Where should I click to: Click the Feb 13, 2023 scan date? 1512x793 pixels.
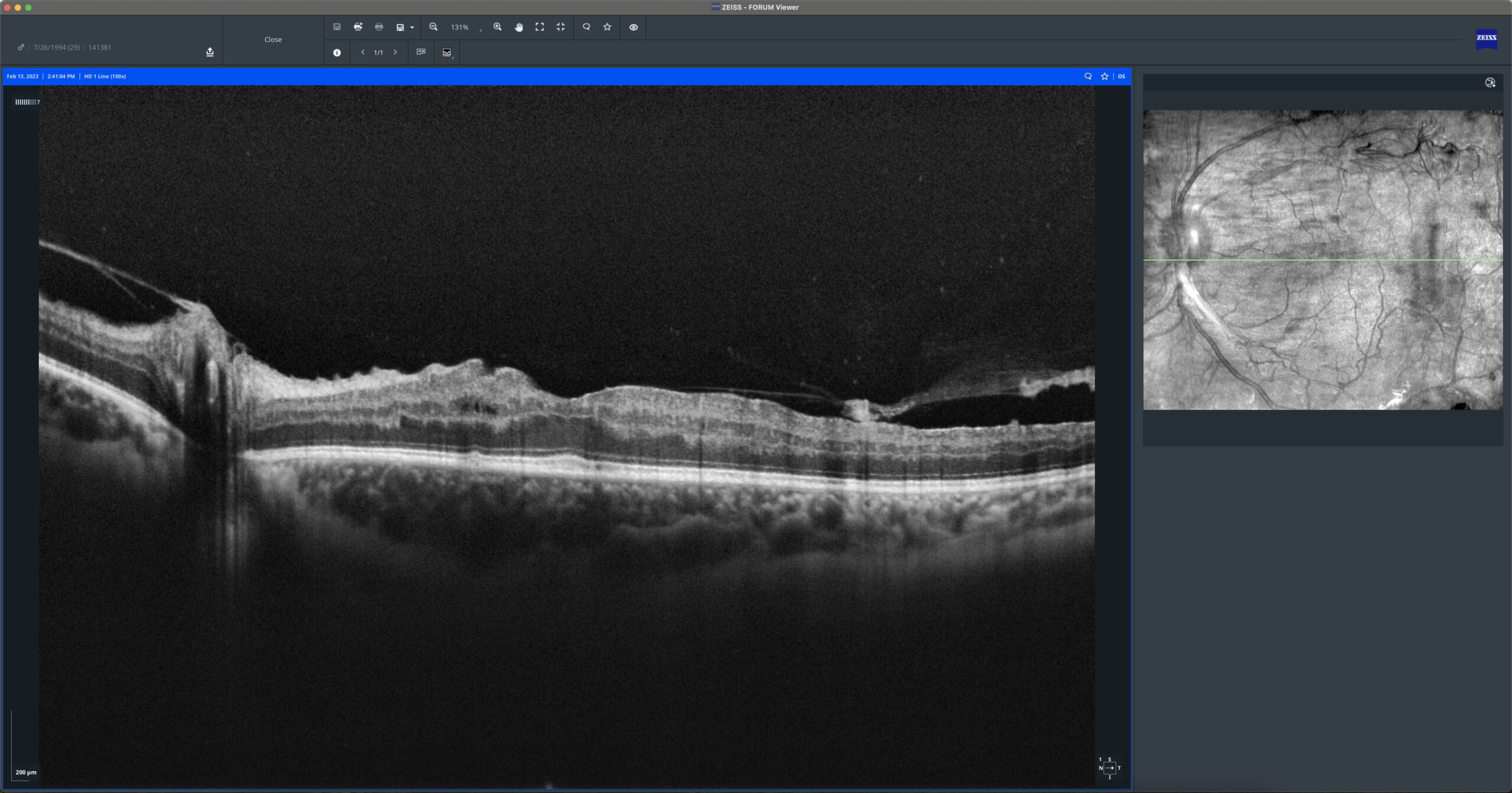pyautogui.click(x=22, y=76)
